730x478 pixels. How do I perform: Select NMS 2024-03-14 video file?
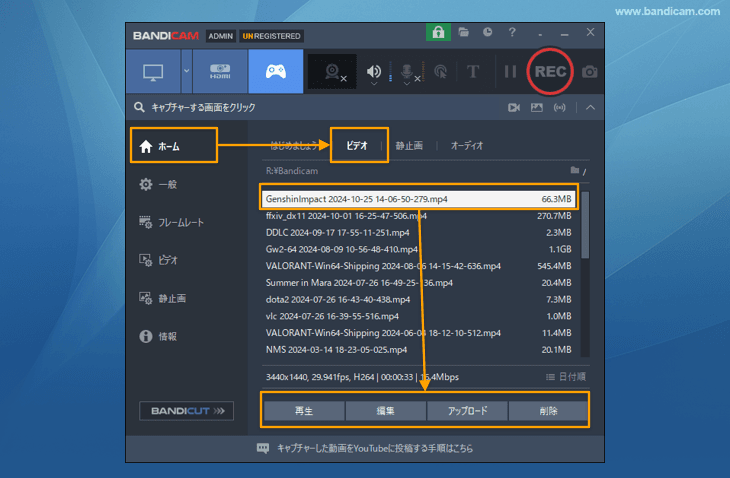[419, 350]
